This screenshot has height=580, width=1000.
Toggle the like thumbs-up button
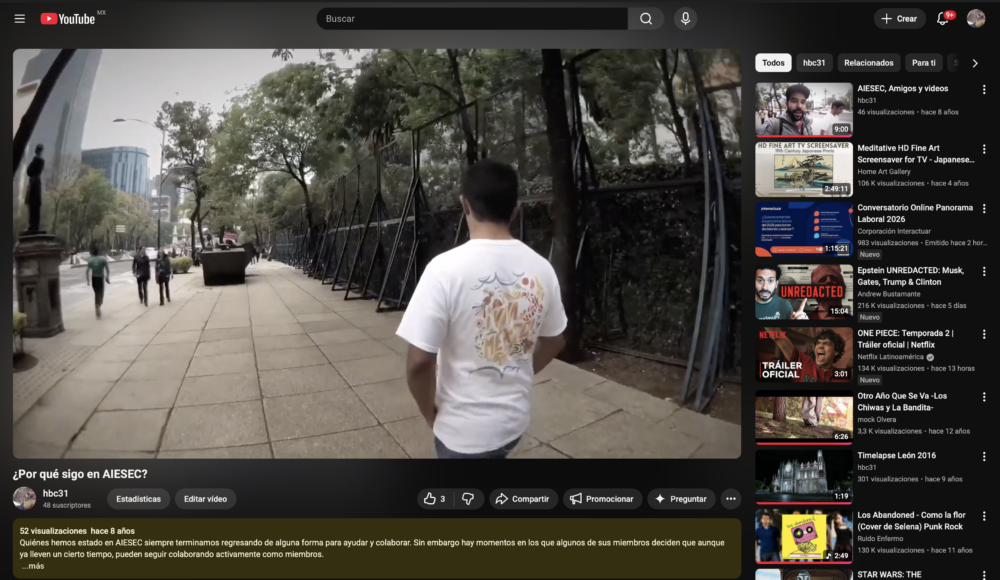tap(434, 499)
